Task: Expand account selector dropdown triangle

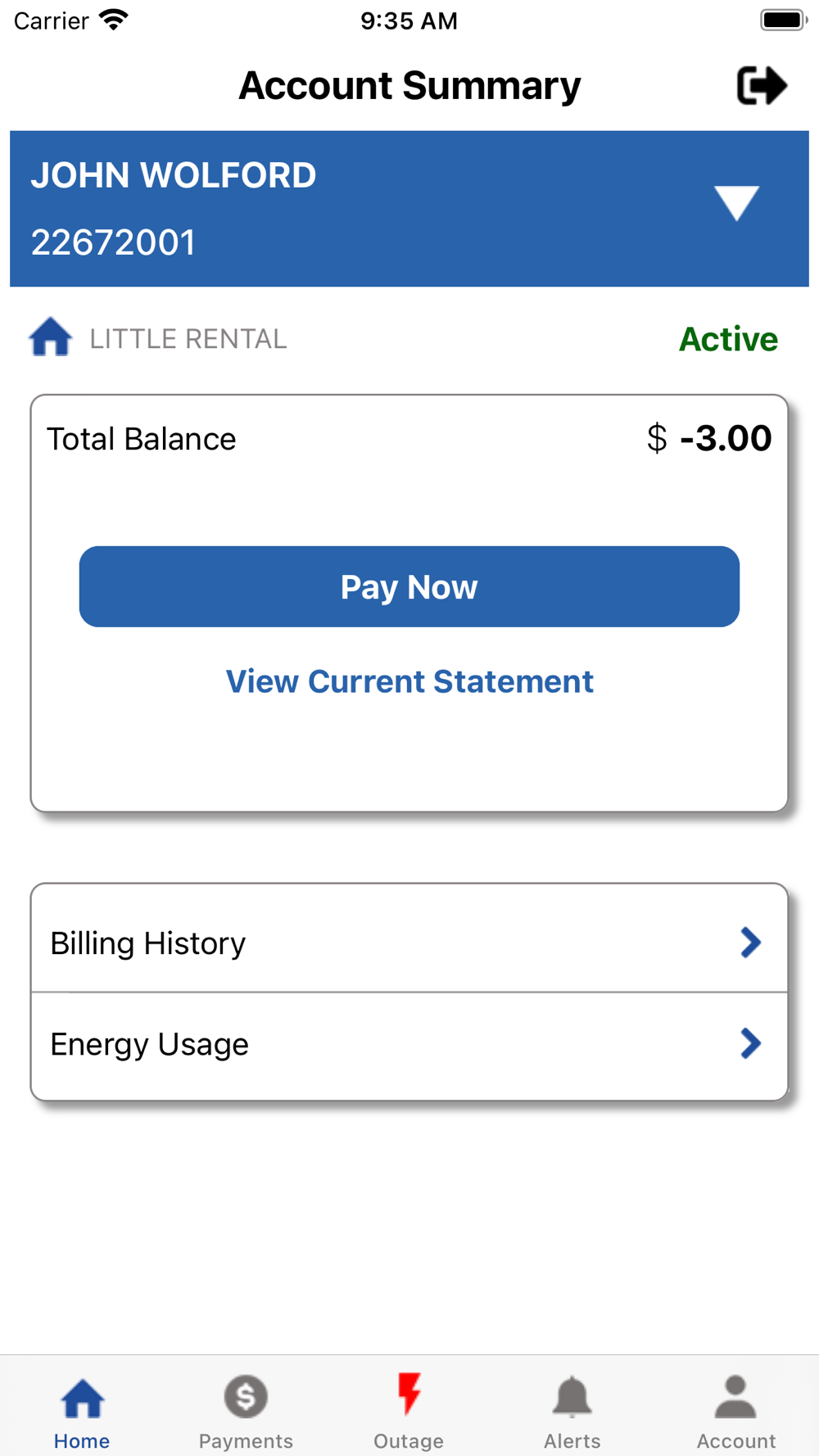Action: click(x=736, y=203)
